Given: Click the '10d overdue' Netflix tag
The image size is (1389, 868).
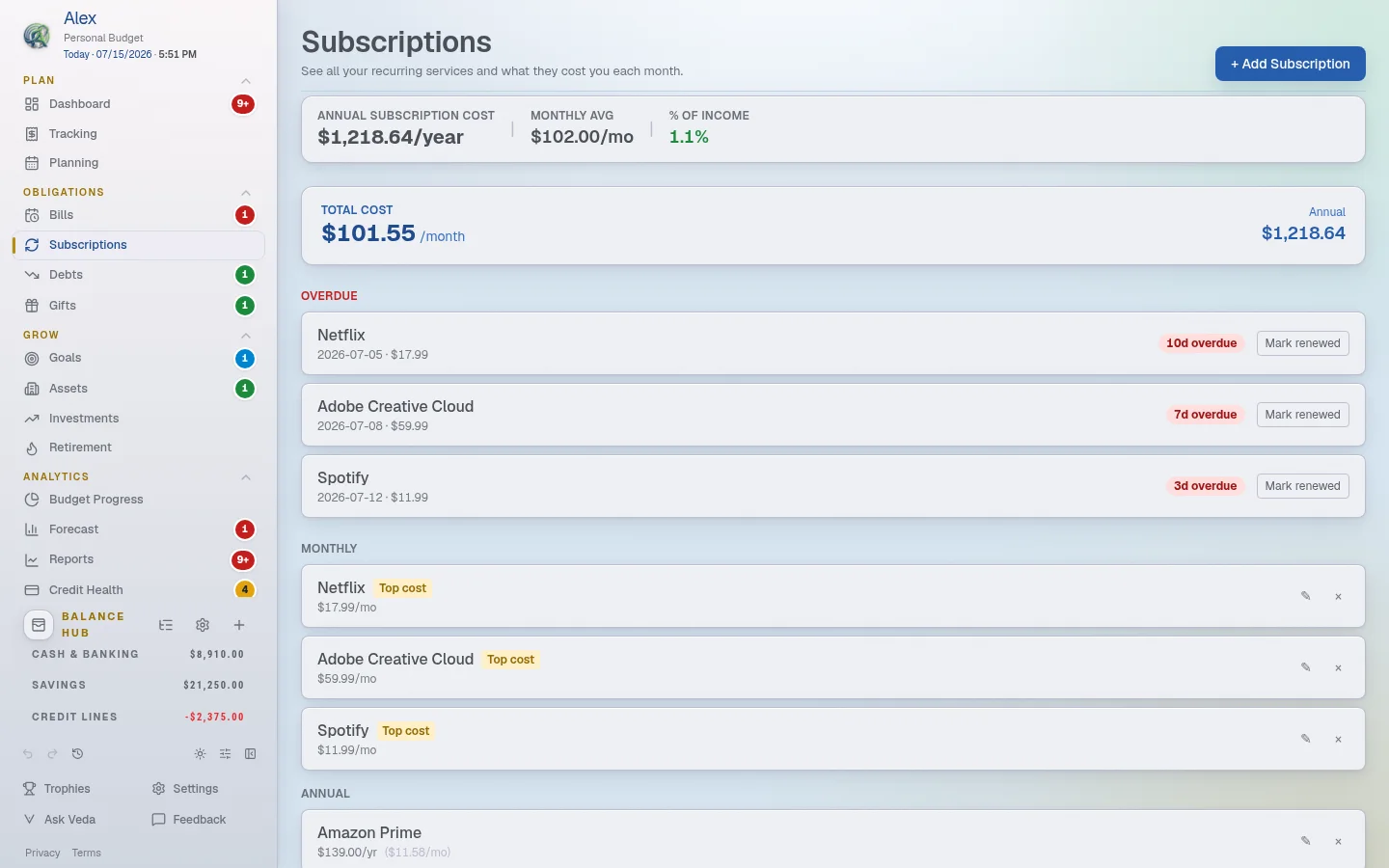Looking at the screenshot, I should coord(1201,343).
